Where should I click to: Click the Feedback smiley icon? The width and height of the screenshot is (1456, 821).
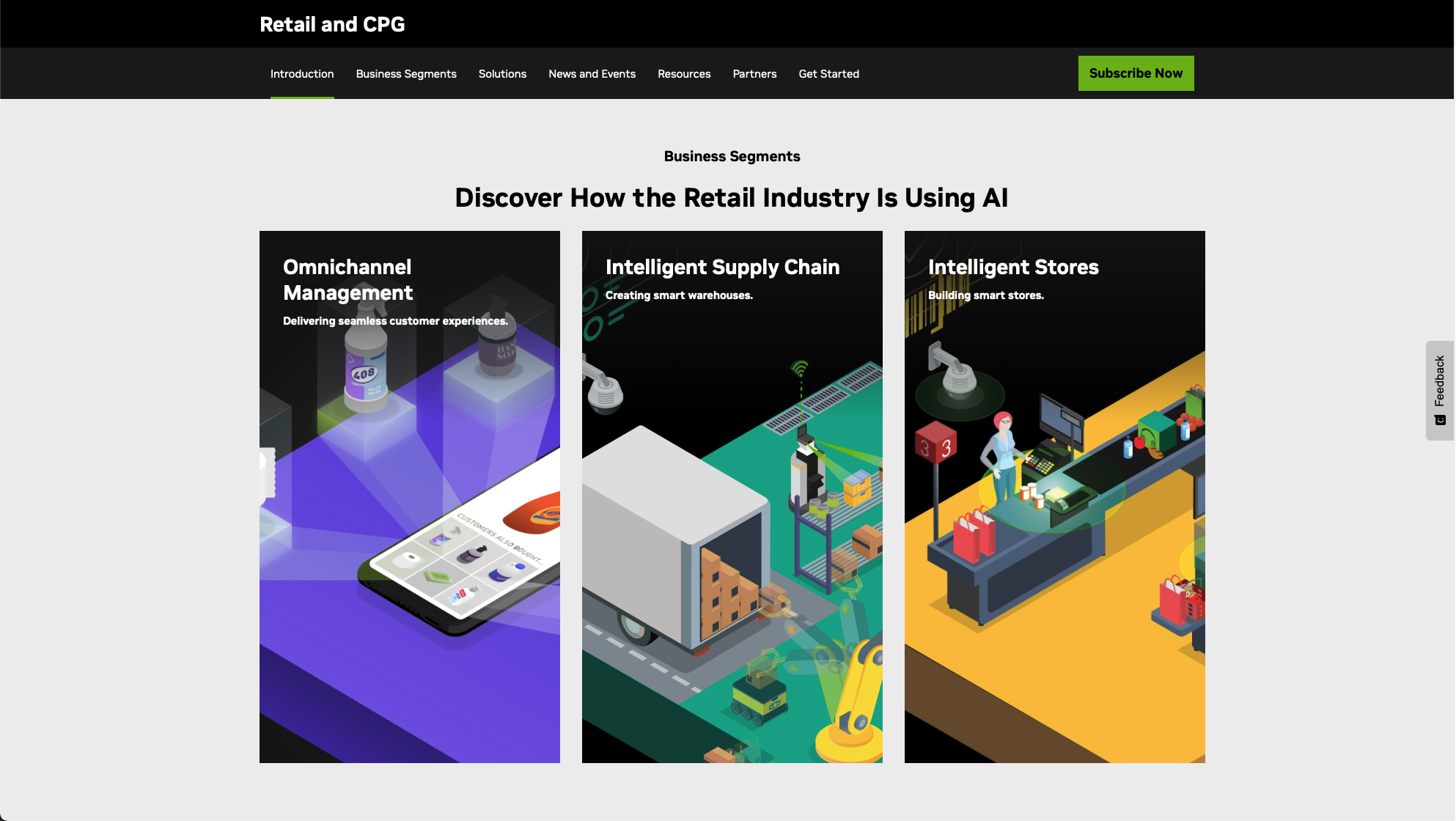tap(1440, 420)
